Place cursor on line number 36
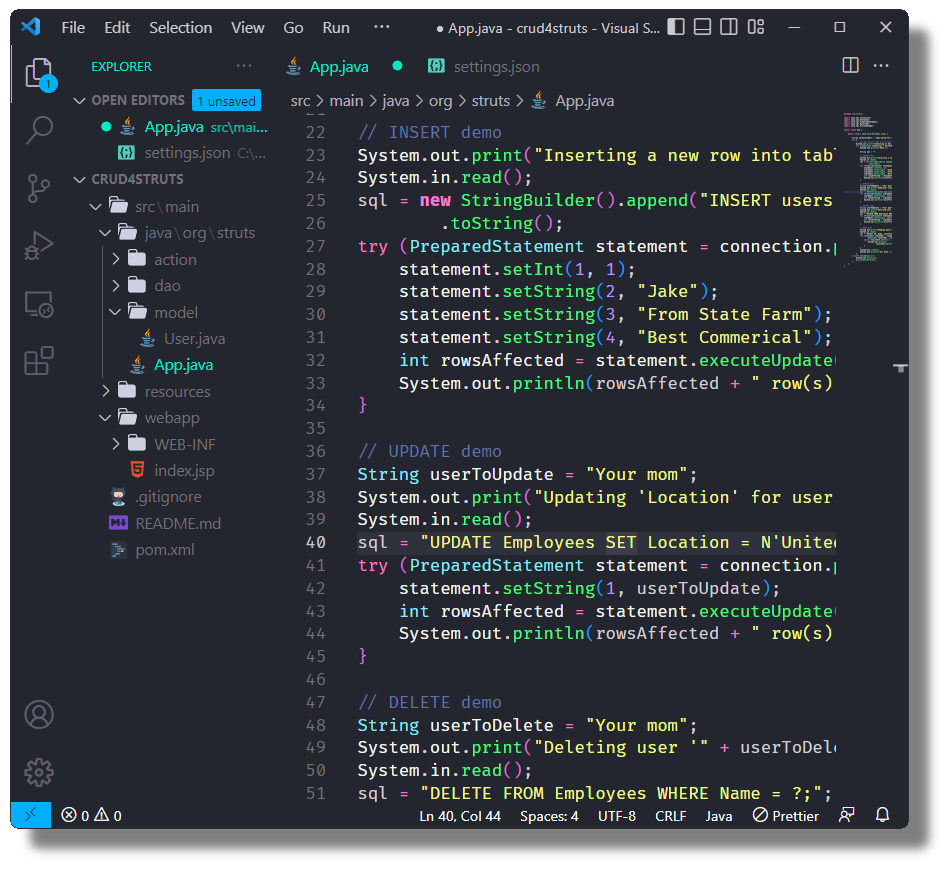This screenshot has height=870, width=950. (316, 451)
